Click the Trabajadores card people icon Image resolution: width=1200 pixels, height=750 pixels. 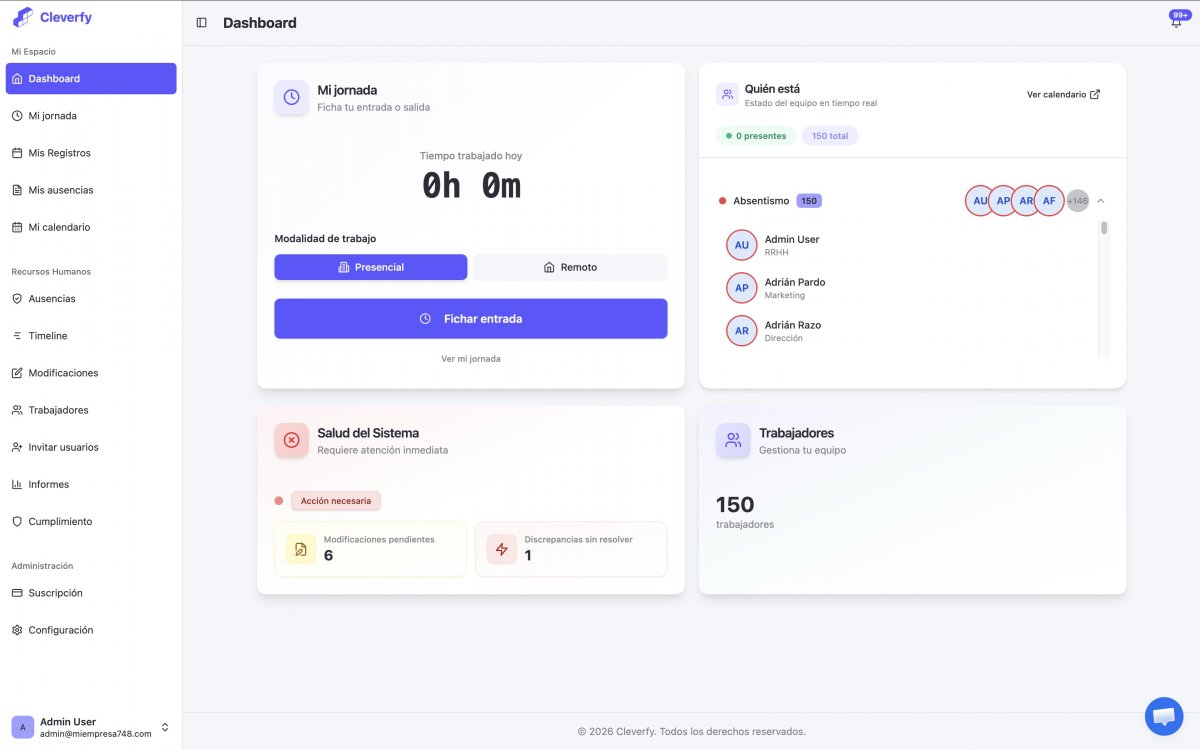(733, 440)
